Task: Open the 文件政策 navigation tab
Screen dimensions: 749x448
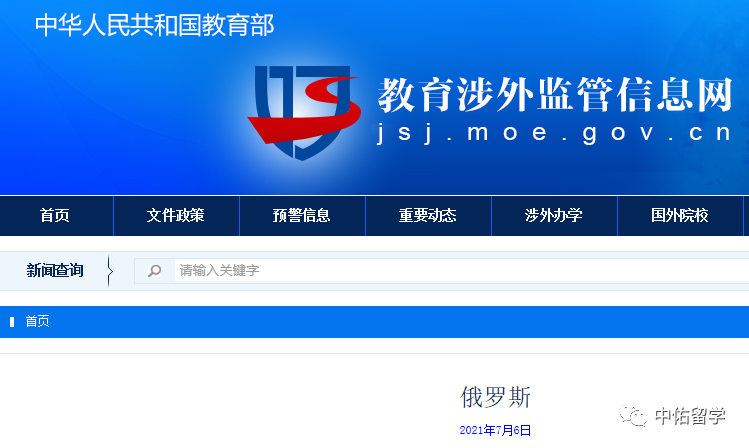Action: coord(175,215)
